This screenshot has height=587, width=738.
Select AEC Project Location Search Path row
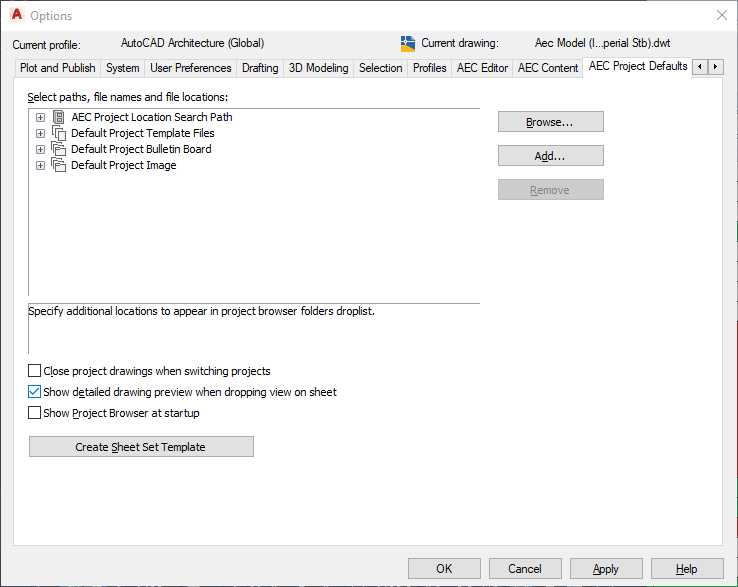pyautogui.click(x=152, y=117)
